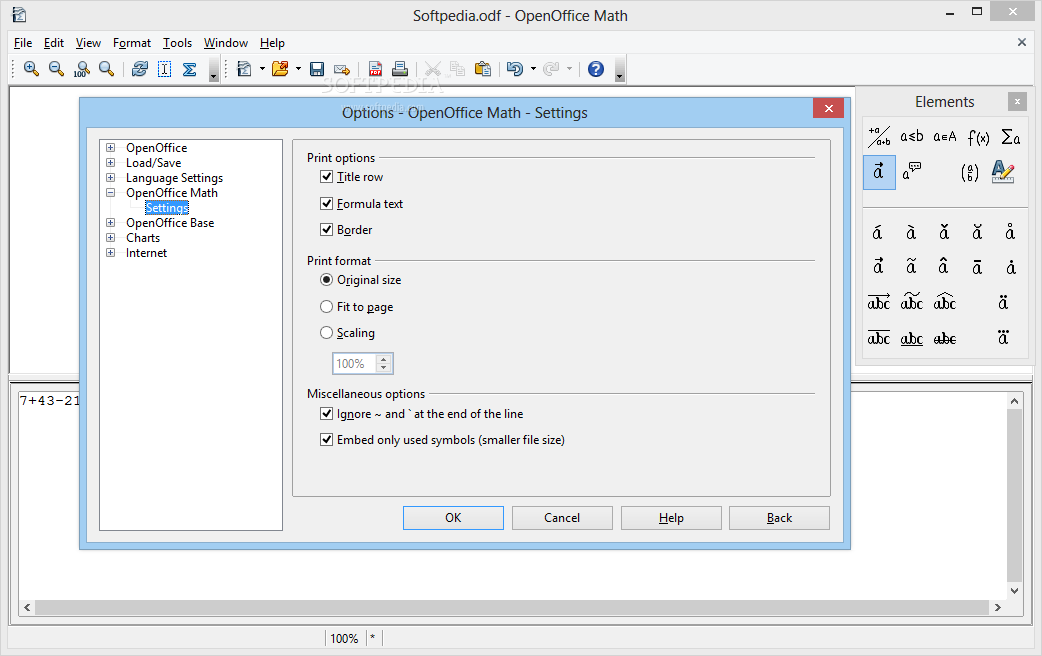Click the Update formula refresh icon
Screen dimensions: 1042x656
[x=140, y=68]
